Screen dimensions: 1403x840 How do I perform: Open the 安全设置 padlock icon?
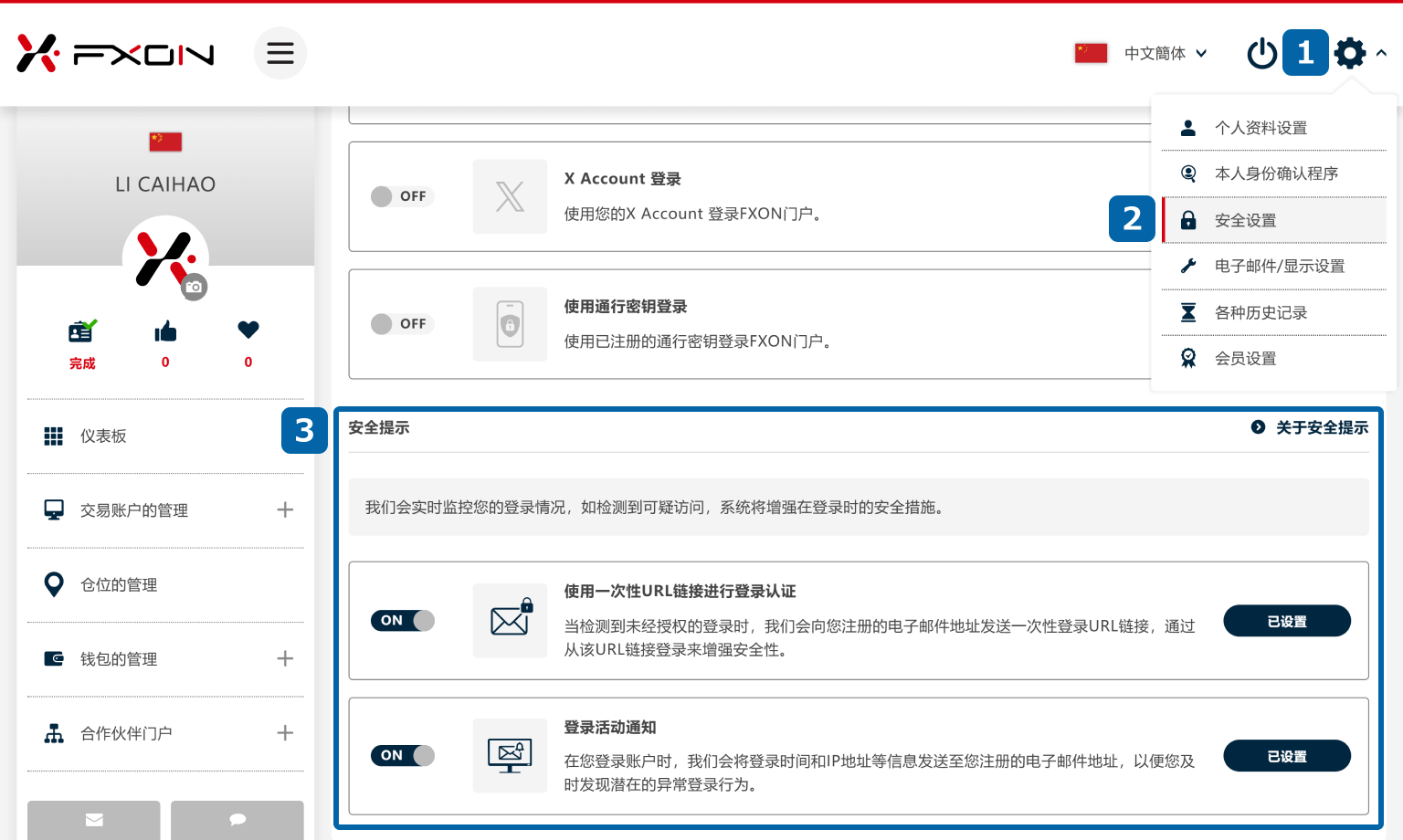pyautogui.click(x=1187, y=219)
